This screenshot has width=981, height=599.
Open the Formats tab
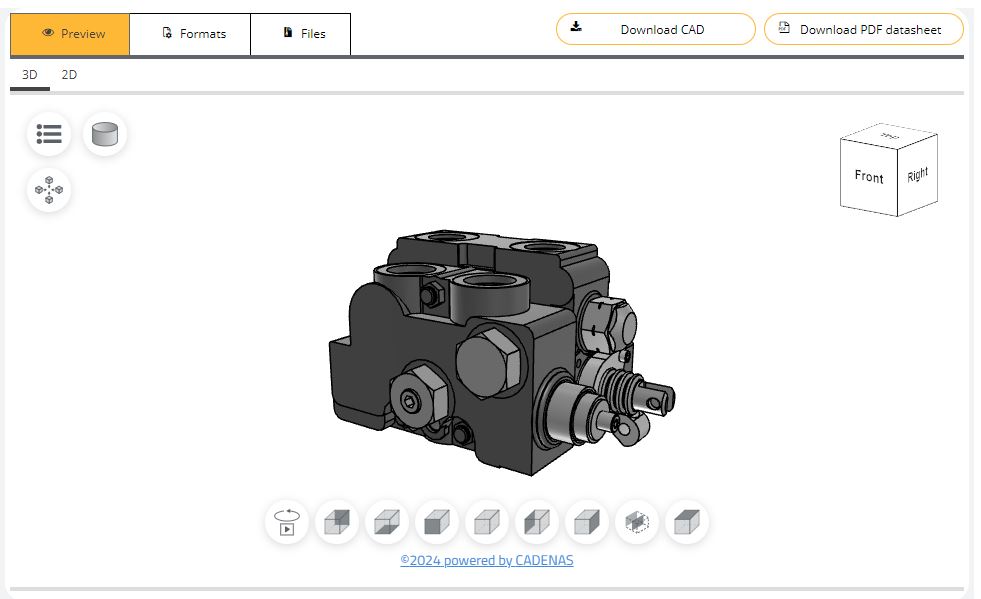[x=190, y=33]
